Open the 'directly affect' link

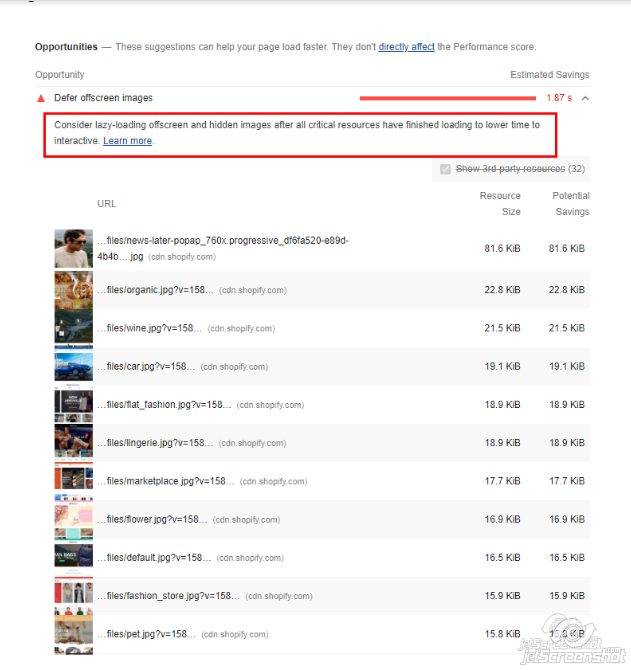tap(407, 47)
